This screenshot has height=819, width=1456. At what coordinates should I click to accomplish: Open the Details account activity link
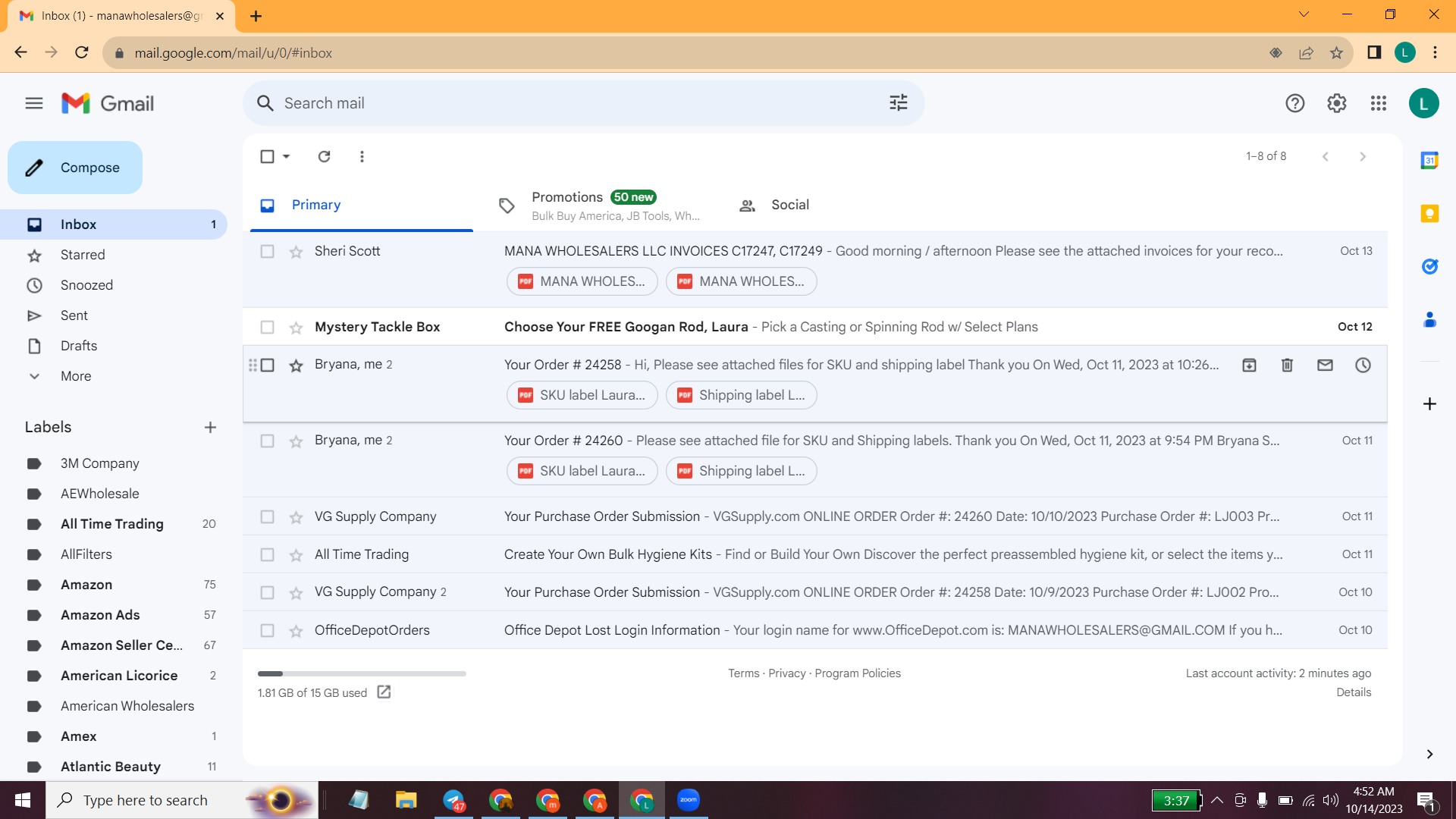click(1354, 692)
